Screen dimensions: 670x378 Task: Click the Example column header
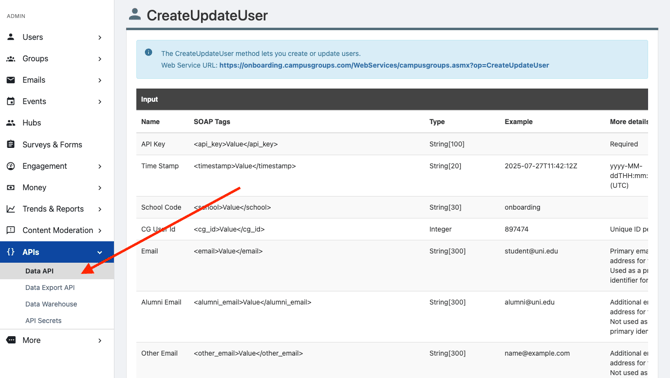518,122
